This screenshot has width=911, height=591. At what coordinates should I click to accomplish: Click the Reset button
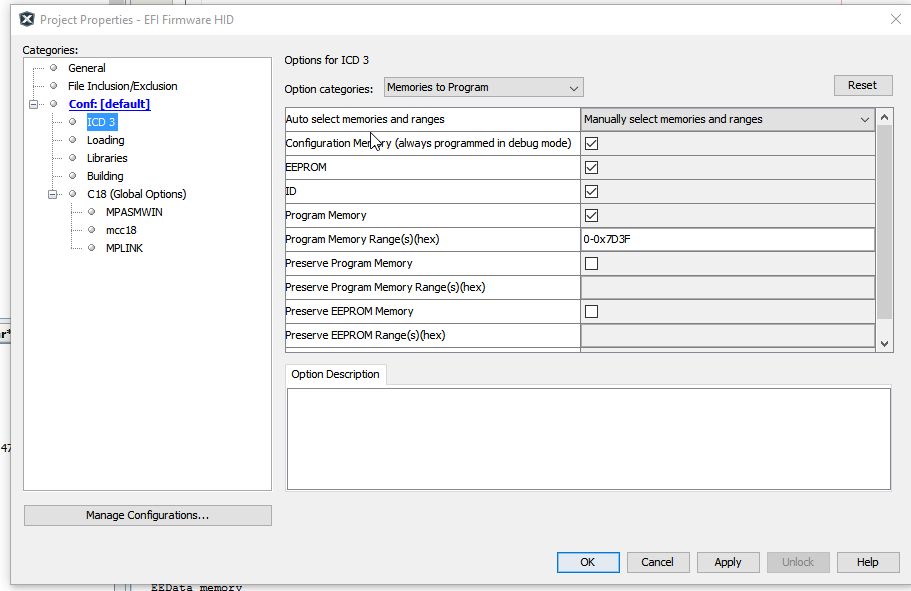863,85
